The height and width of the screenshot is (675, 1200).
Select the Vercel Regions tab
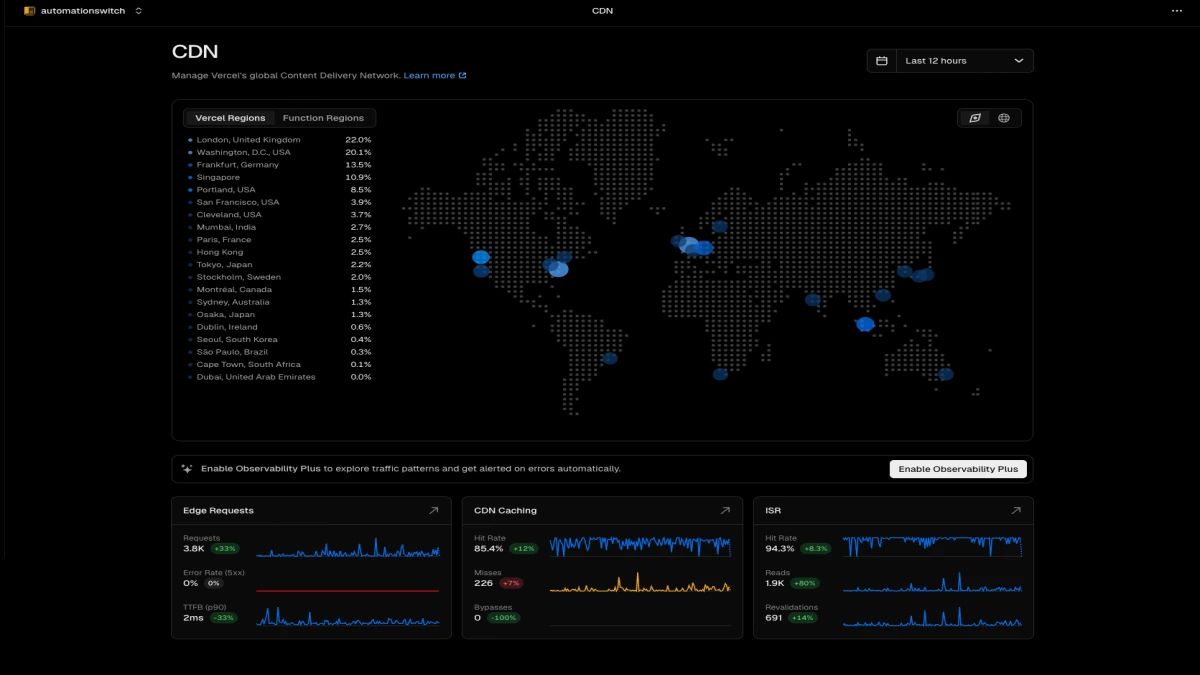pos(230,117)
